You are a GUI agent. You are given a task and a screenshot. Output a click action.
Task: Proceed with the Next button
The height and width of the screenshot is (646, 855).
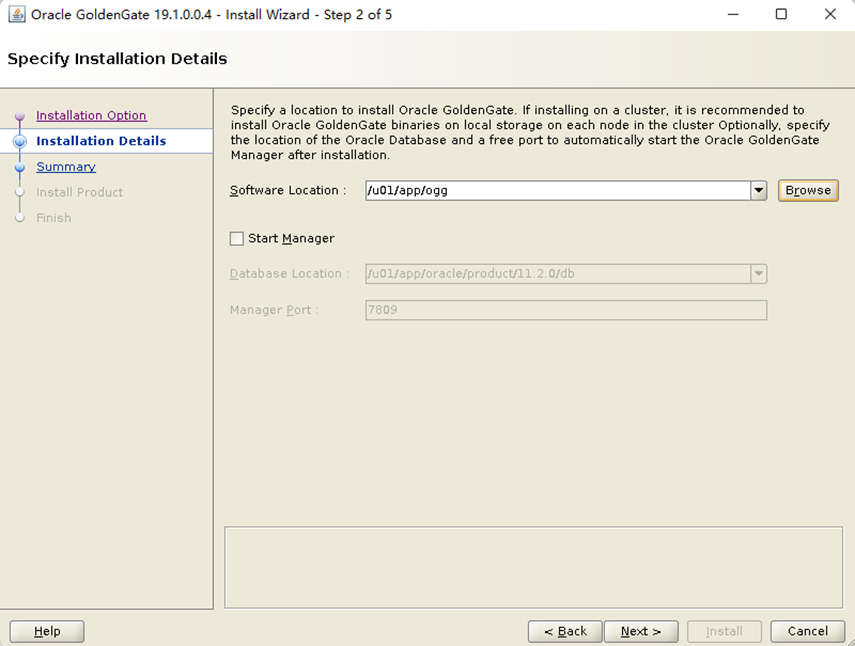[x=641, y=631]
